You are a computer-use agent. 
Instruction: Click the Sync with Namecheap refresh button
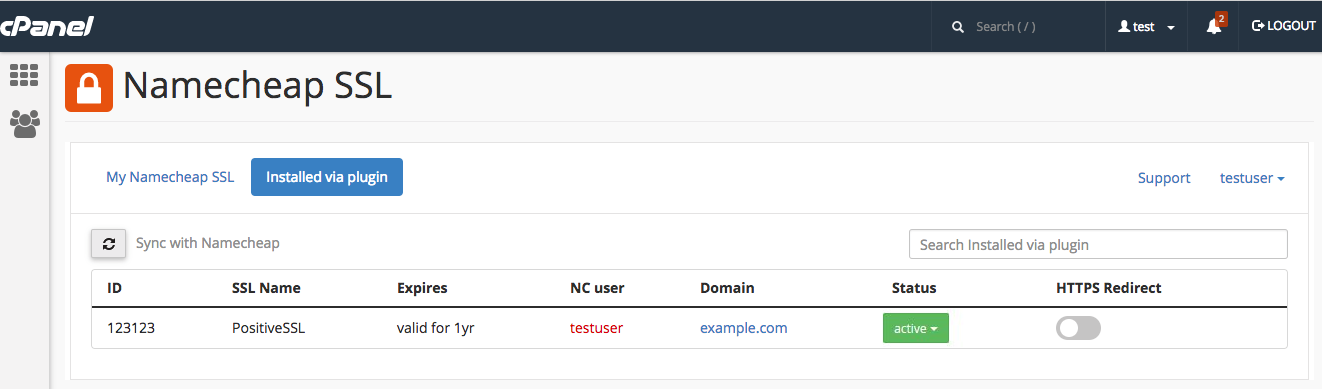109,243
